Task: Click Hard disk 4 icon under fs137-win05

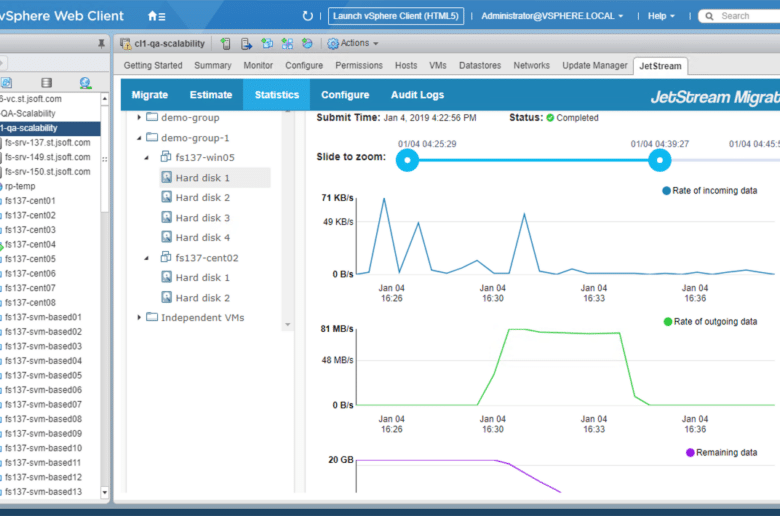Action: tap(167, 237)
